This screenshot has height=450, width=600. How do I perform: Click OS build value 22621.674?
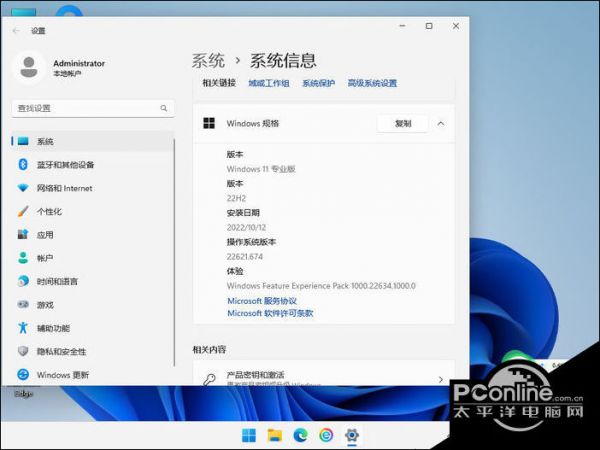pos(245,257)
